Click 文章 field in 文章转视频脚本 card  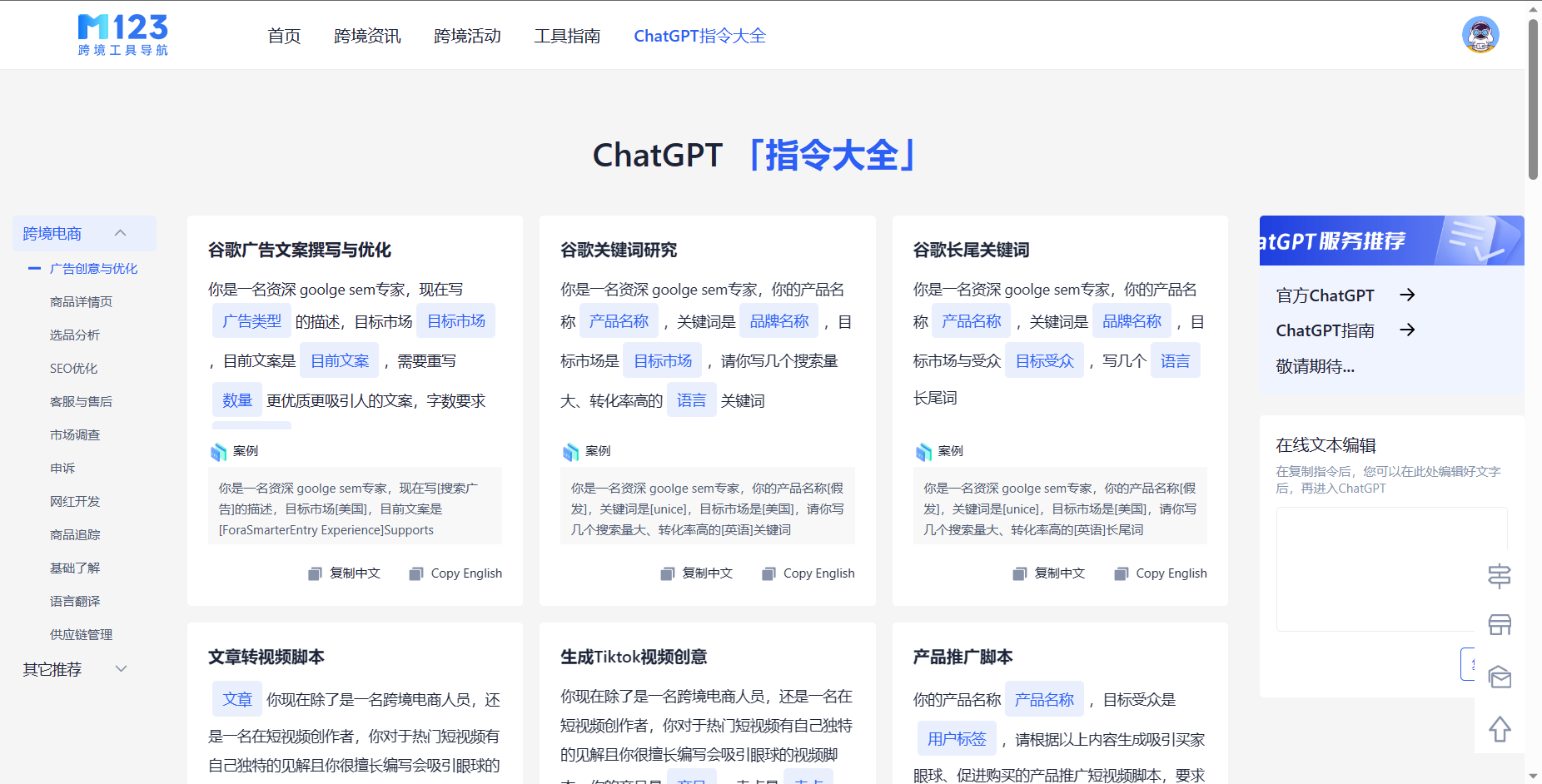point(237,699)
